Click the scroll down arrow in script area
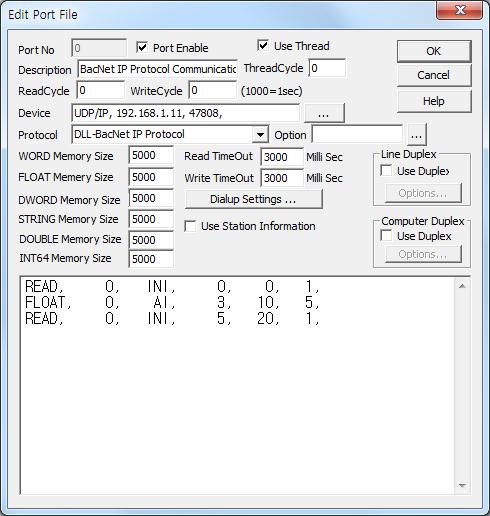Image resolution: width=490 pixels, height=516 pixels. pyautogui.click(x=462, y=485)
